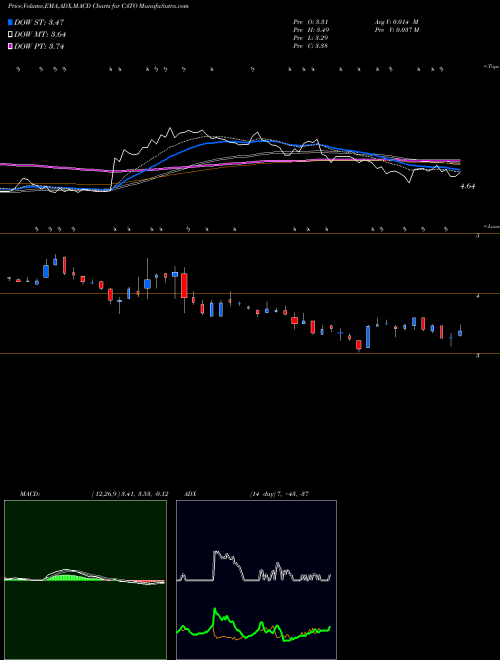Click the Pre O: 3.31 value
The width and height of the screenshot is (500, 660).
(311, 22)
